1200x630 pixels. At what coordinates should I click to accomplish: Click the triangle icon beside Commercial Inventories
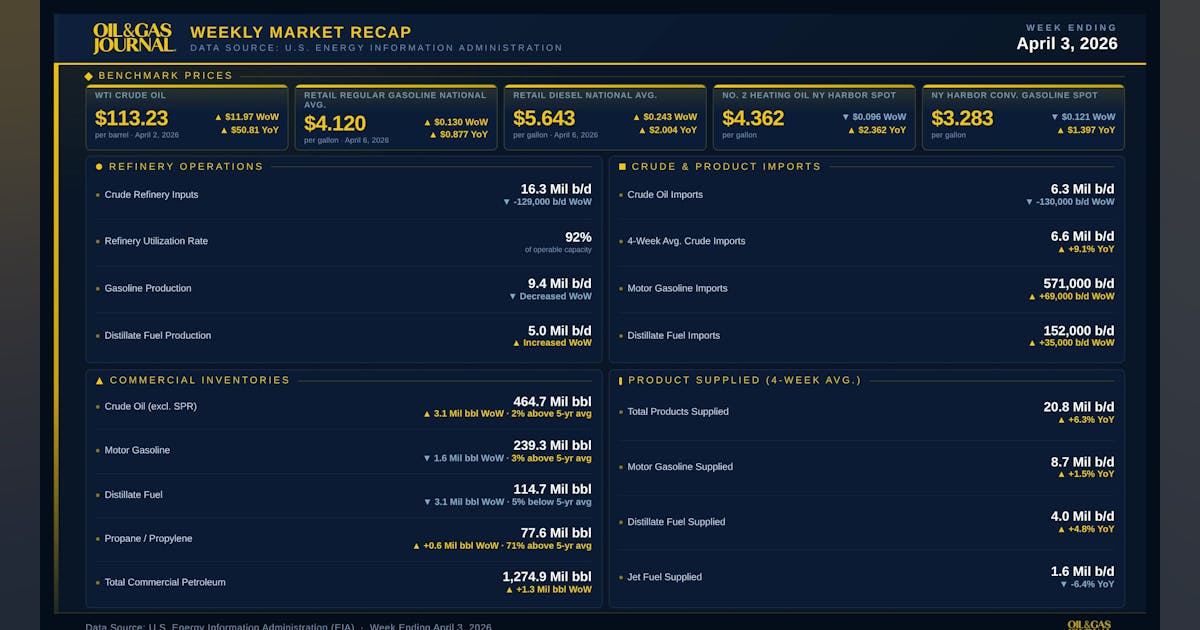[99, 381]
